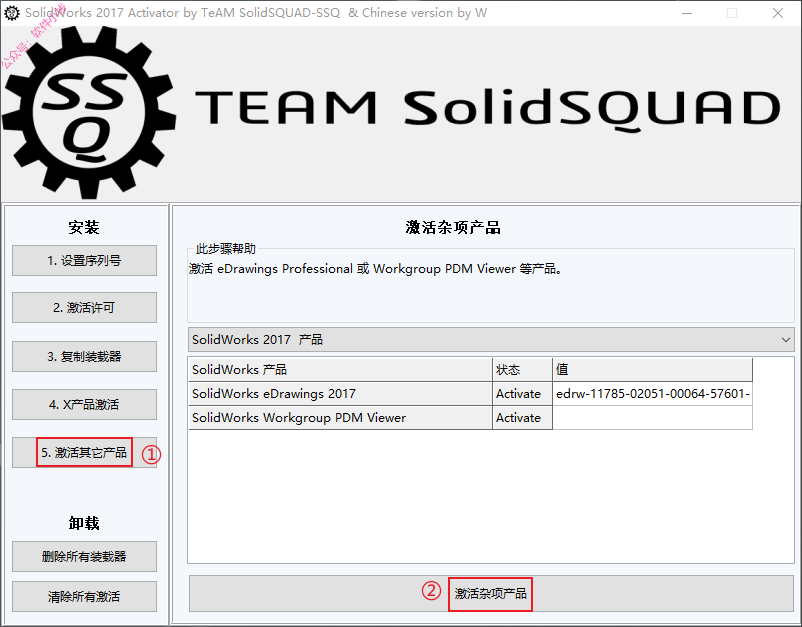Click the '2. 激活许可' button
802x627 pixels.
coord(84,307)
